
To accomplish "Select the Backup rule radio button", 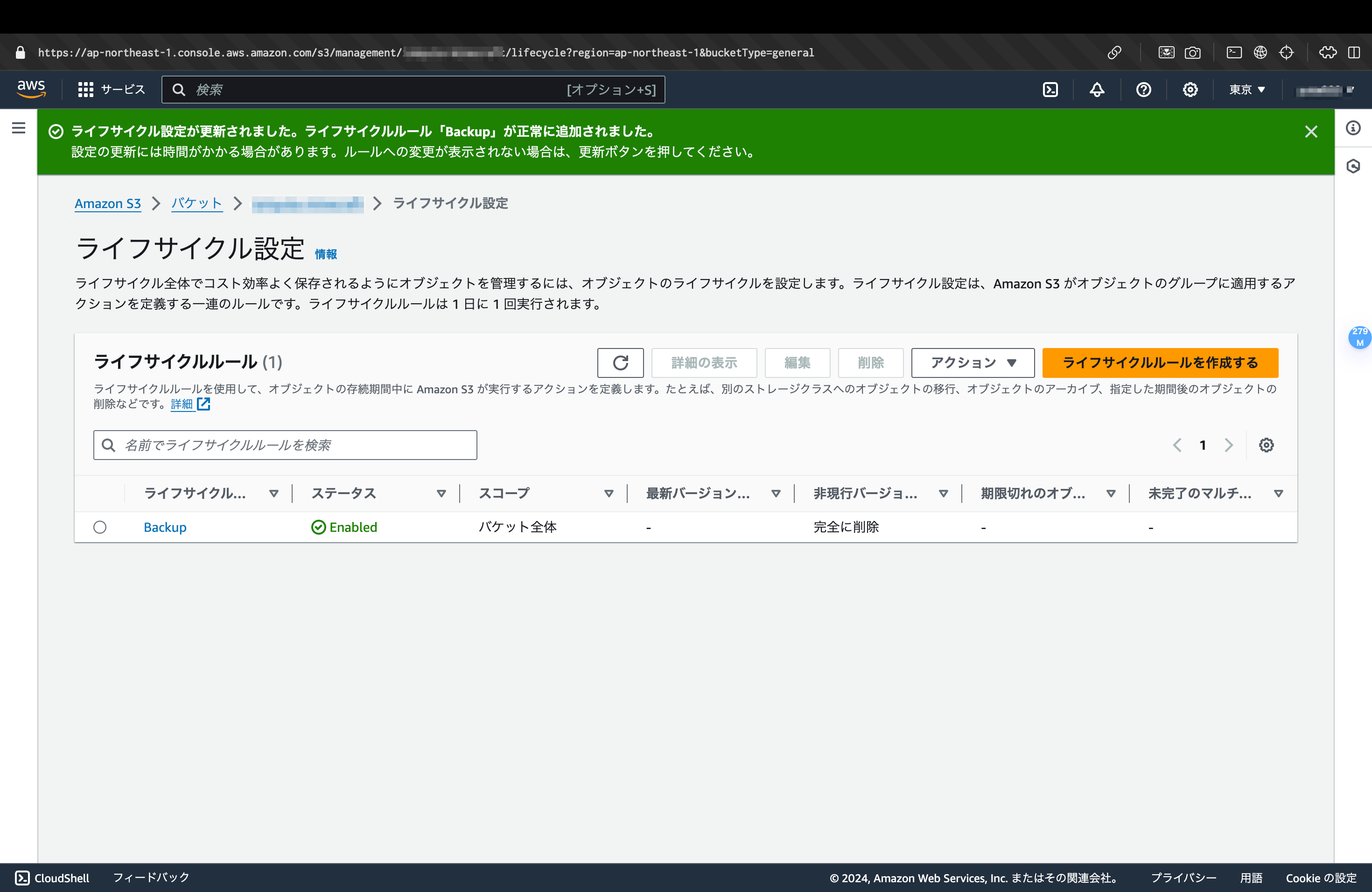I will click(100, 527).
